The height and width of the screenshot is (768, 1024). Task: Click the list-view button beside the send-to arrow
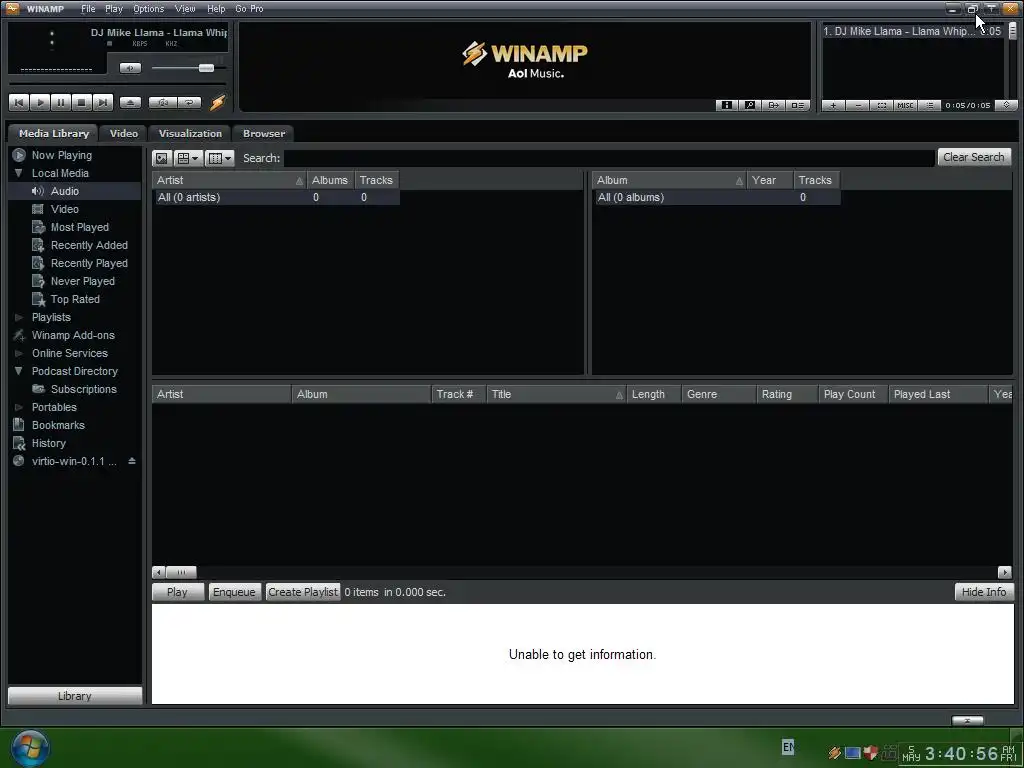[797, 105]
